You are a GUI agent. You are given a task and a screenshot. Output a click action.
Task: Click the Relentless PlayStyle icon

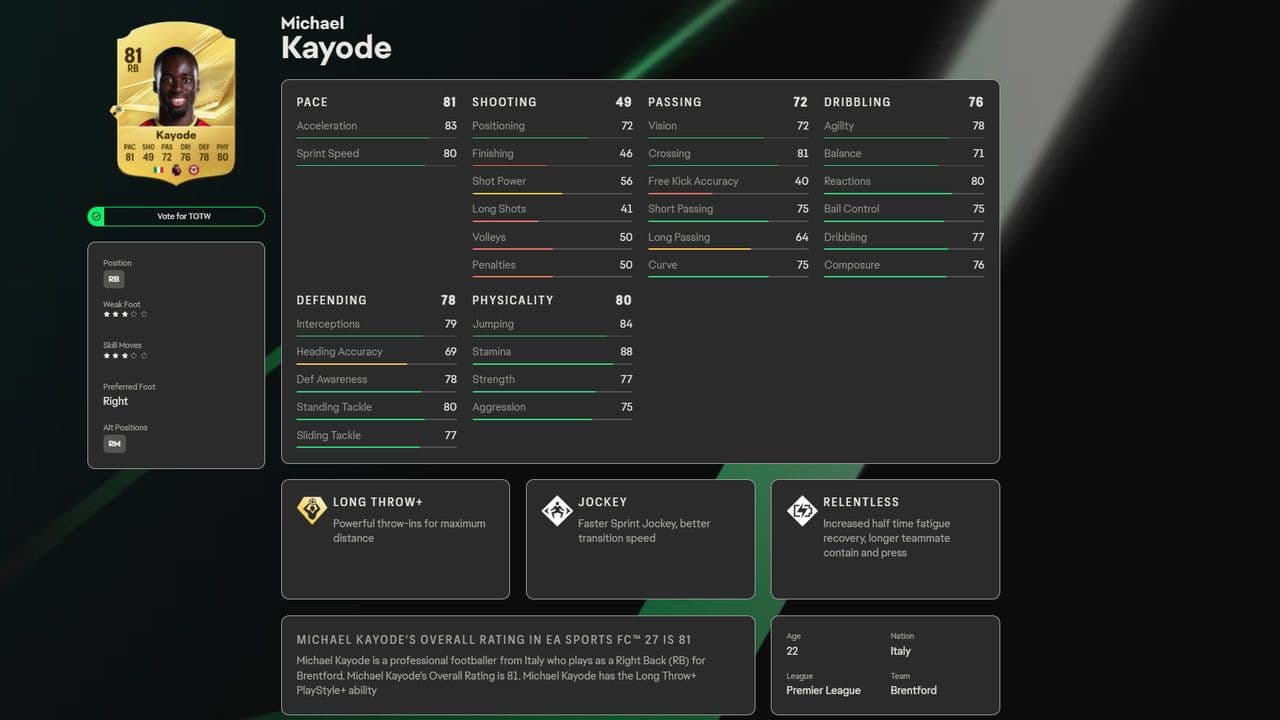click(x=802, y=510)
